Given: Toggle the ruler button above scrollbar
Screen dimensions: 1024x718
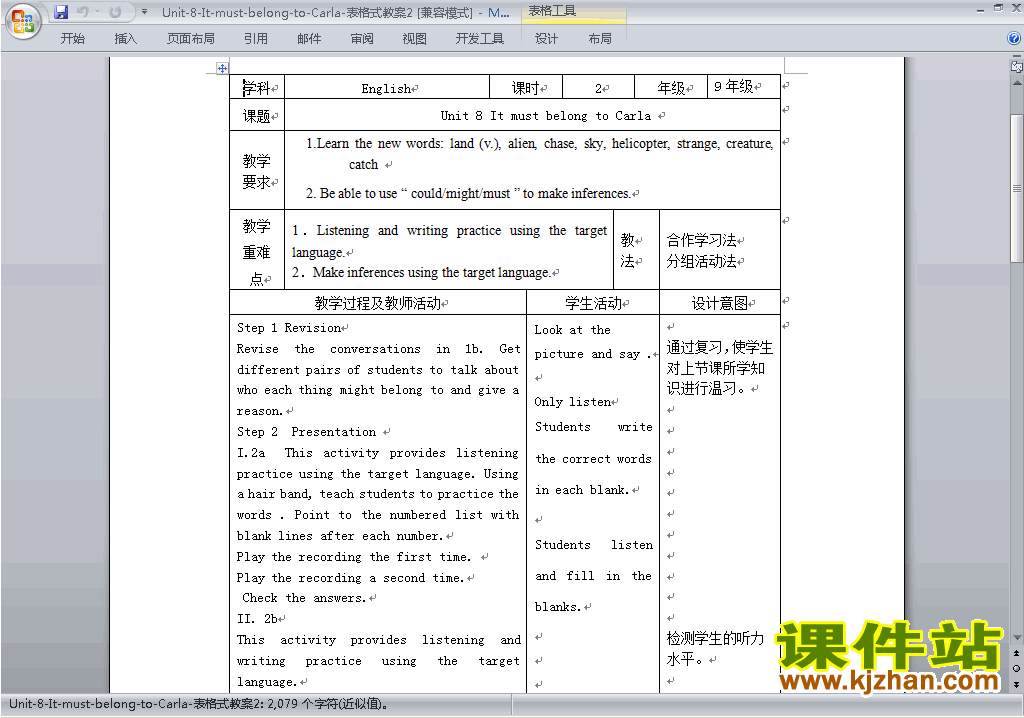Looking at the screenshot, I should tap(1016, 67).
